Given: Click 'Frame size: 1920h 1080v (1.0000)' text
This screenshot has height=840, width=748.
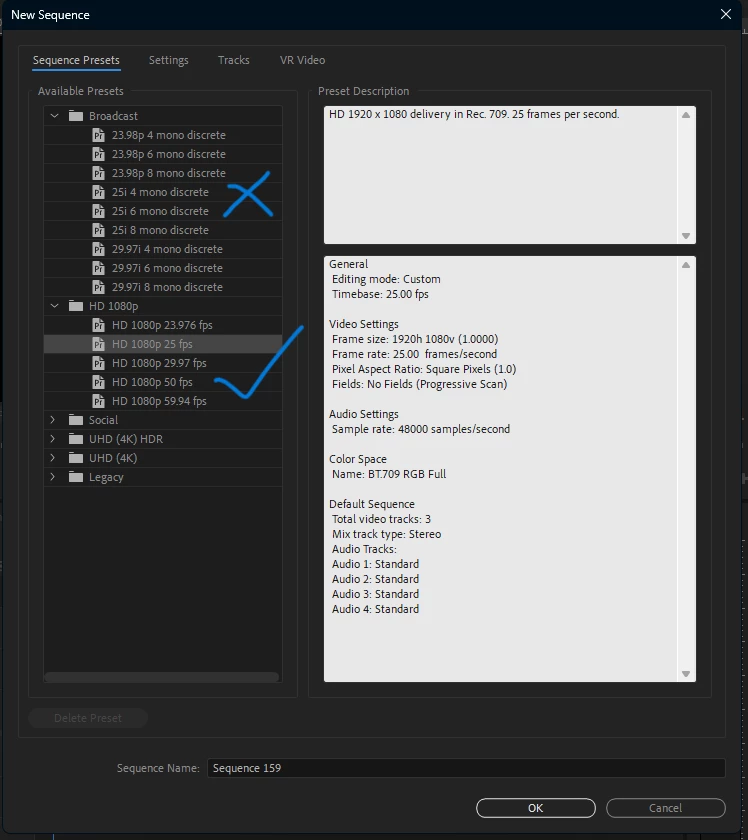Looking at the screenshot, I should [x=415, y=339].
